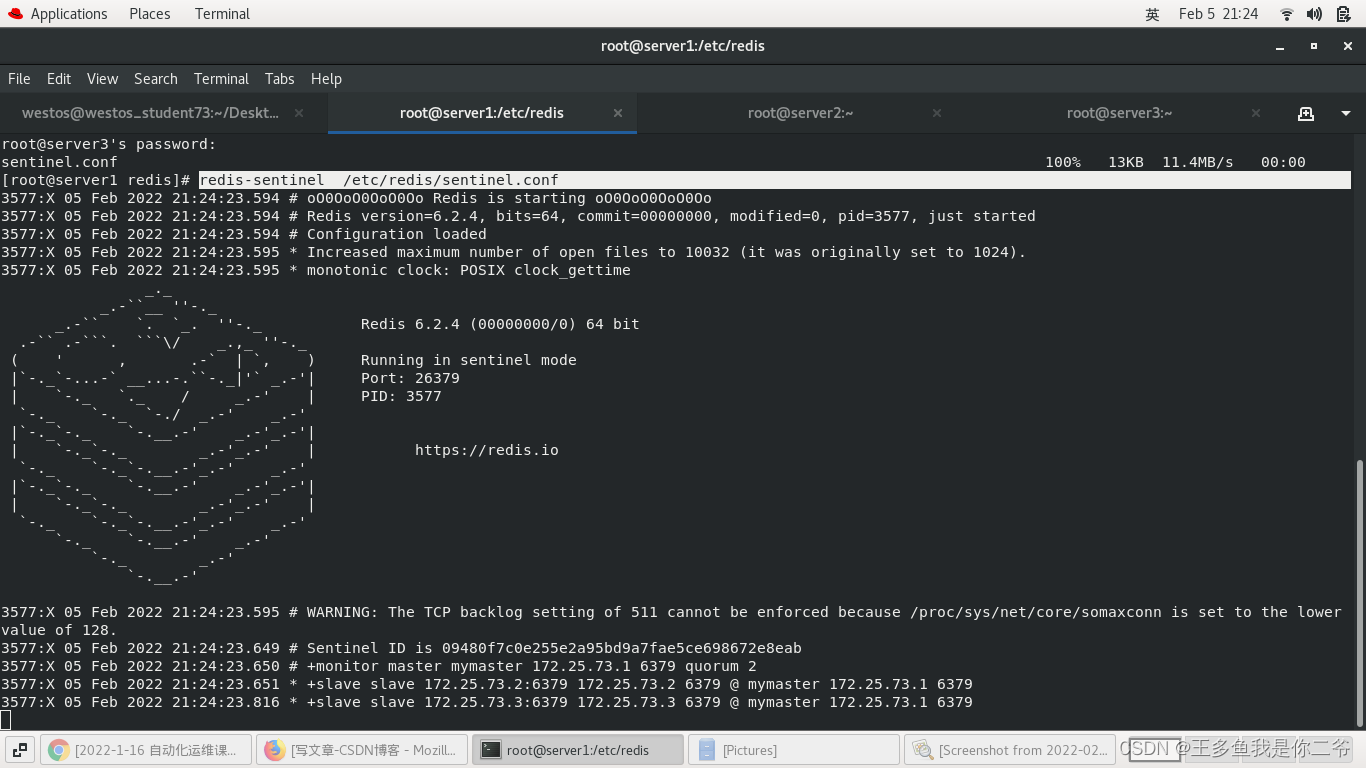1366x768 pixels.
Task: Maximize the terminal window
Action: pos(1314,46)
